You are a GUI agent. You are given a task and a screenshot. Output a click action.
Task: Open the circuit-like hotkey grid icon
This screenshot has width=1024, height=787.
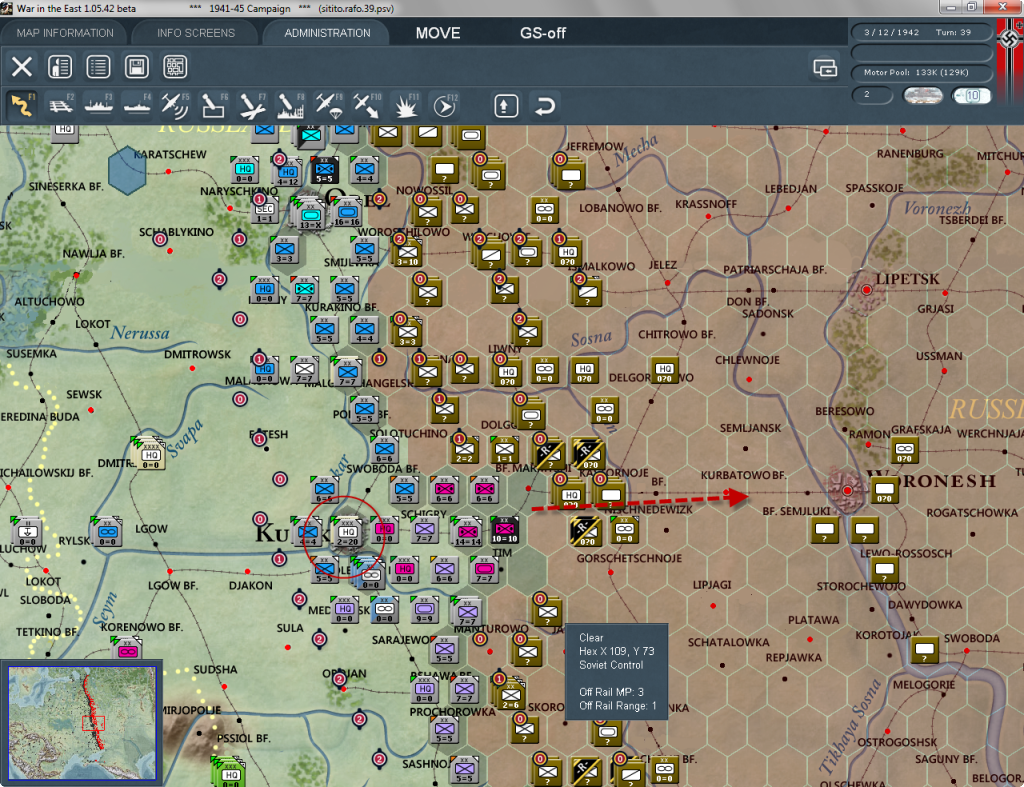tap(175, 67)
